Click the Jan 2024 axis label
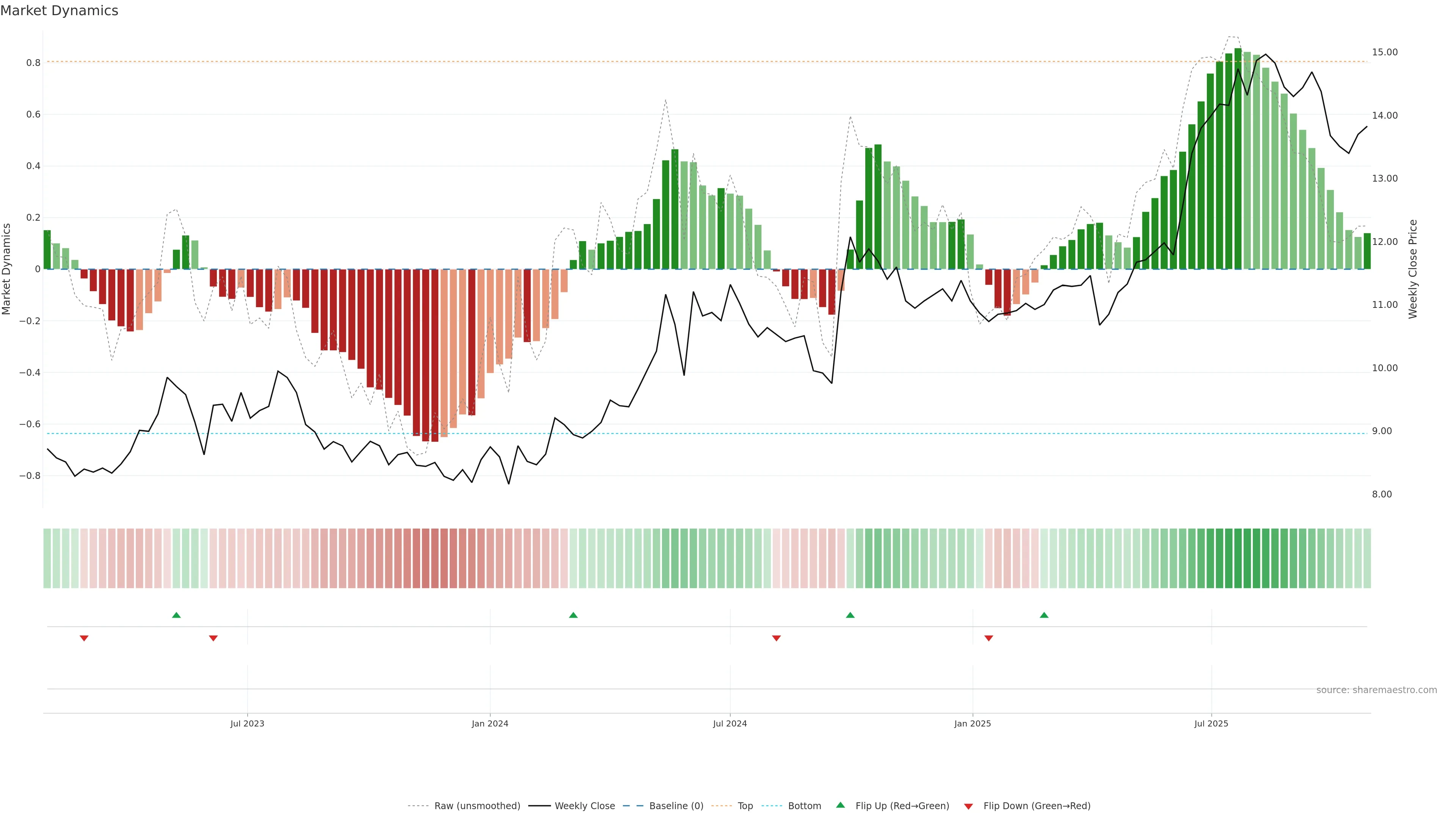 coord(490,723)
